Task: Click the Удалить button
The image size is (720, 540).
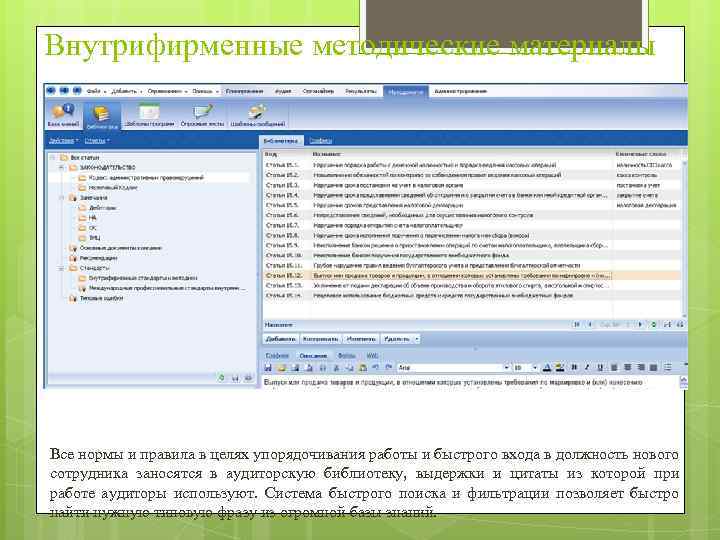Action: (397, 339)
